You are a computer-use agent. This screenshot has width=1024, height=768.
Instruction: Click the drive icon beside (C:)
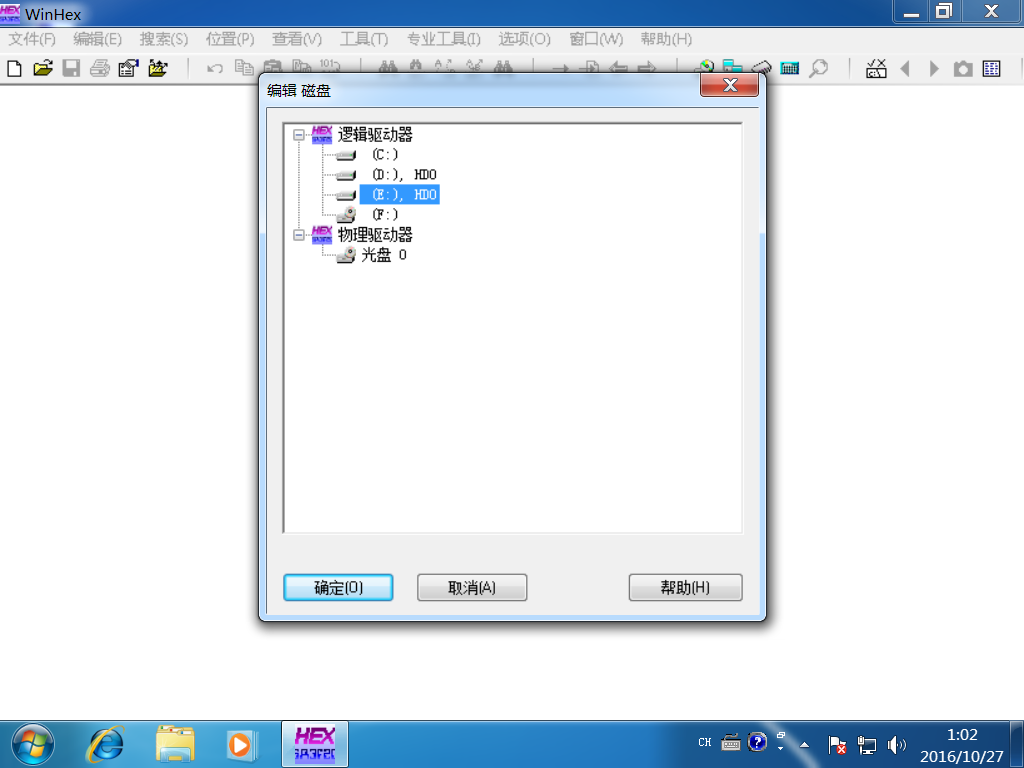click(x=346, y=155)
